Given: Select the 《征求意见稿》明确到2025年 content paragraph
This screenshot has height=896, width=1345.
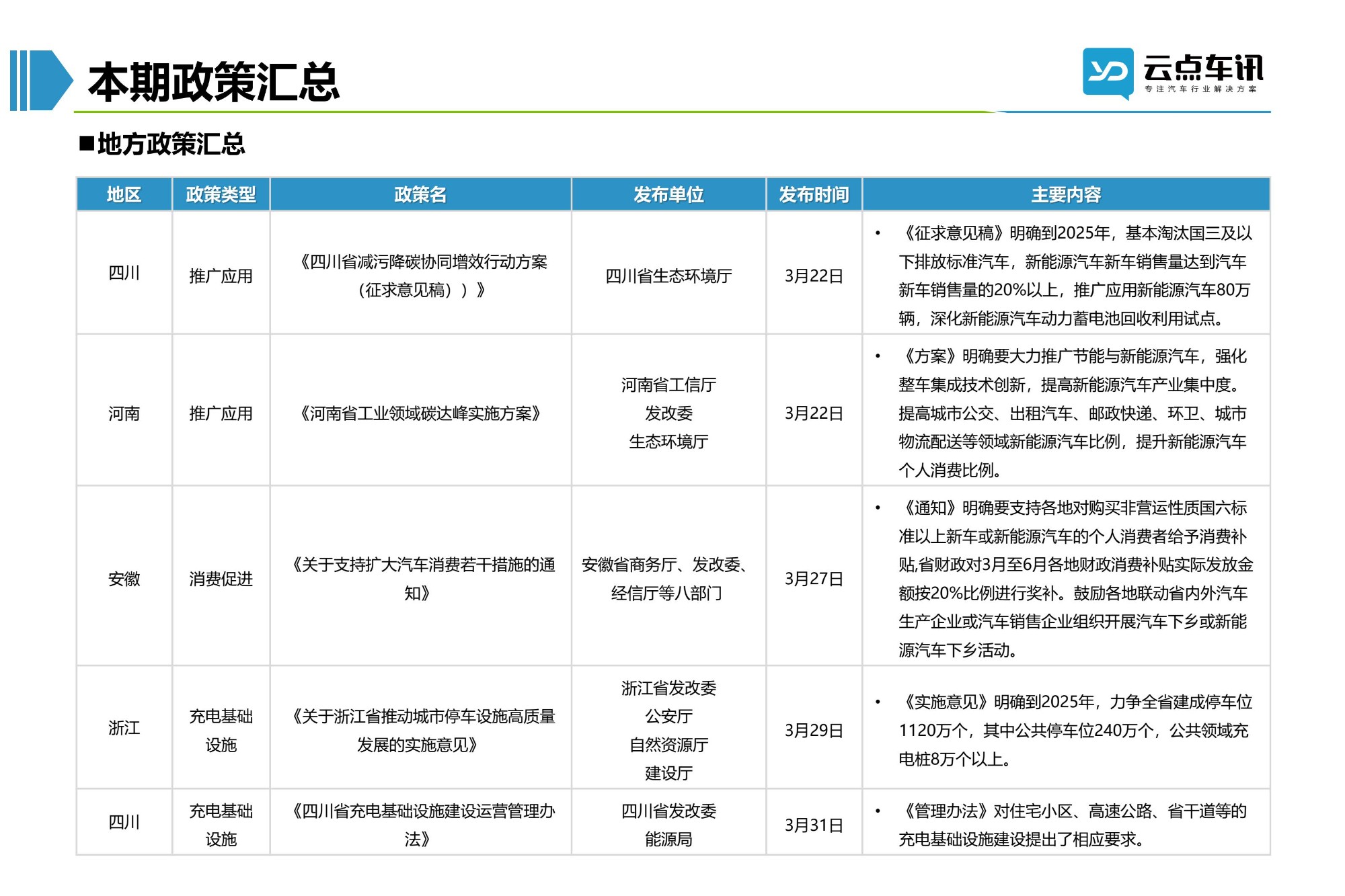Looking at the screenshot, I should [1075, 276].
